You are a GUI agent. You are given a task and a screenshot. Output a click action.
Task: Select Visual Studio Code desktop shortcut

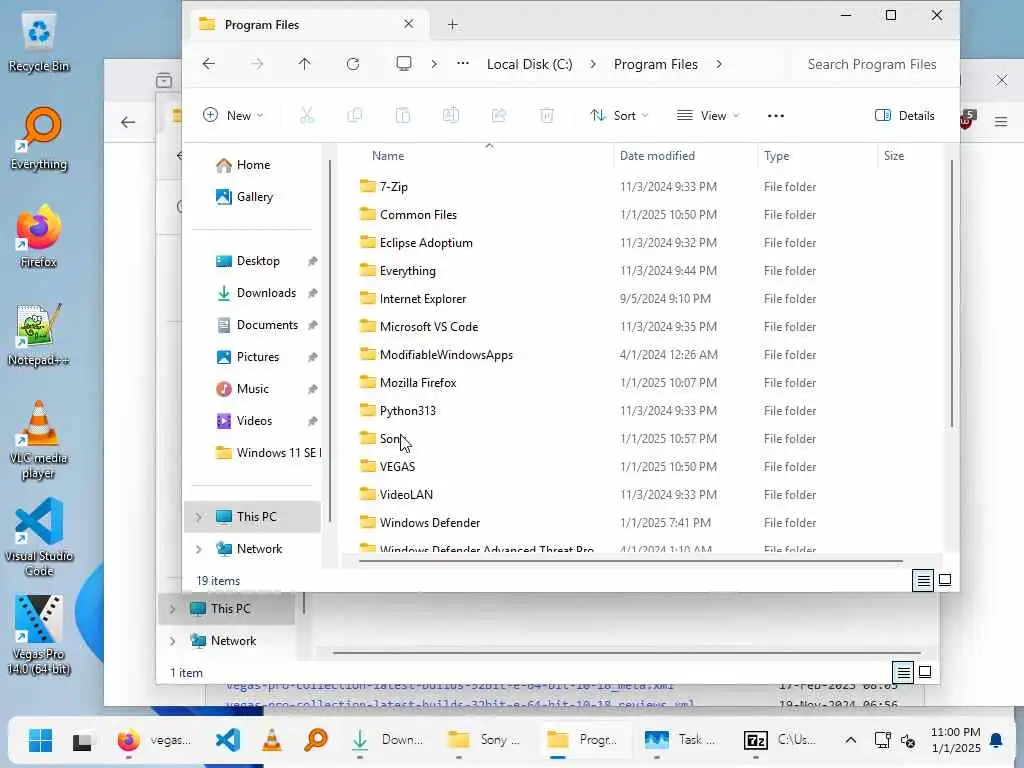[39, 537]
